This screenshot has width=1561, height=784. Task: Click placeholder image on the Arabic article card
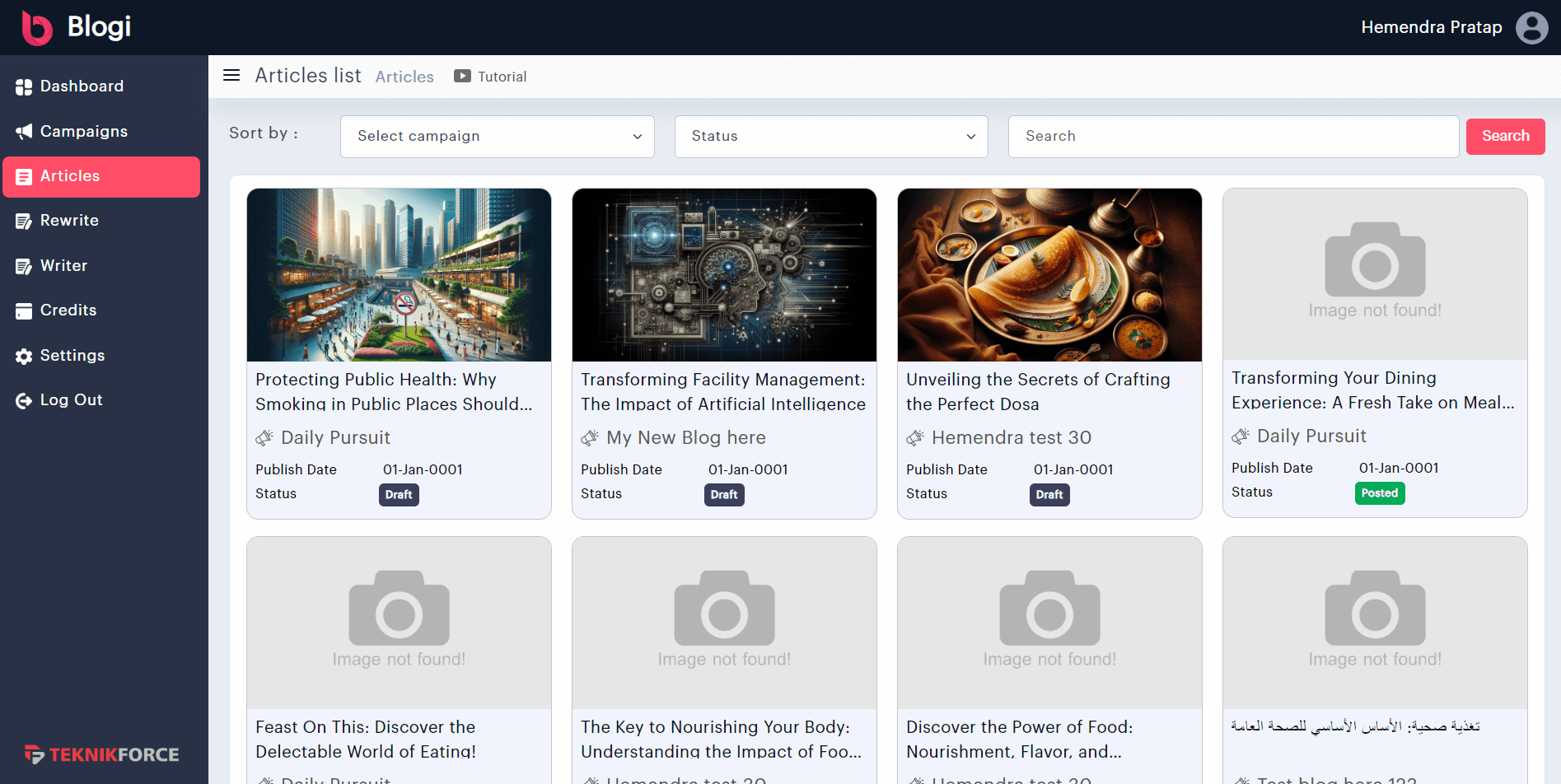1375,623
